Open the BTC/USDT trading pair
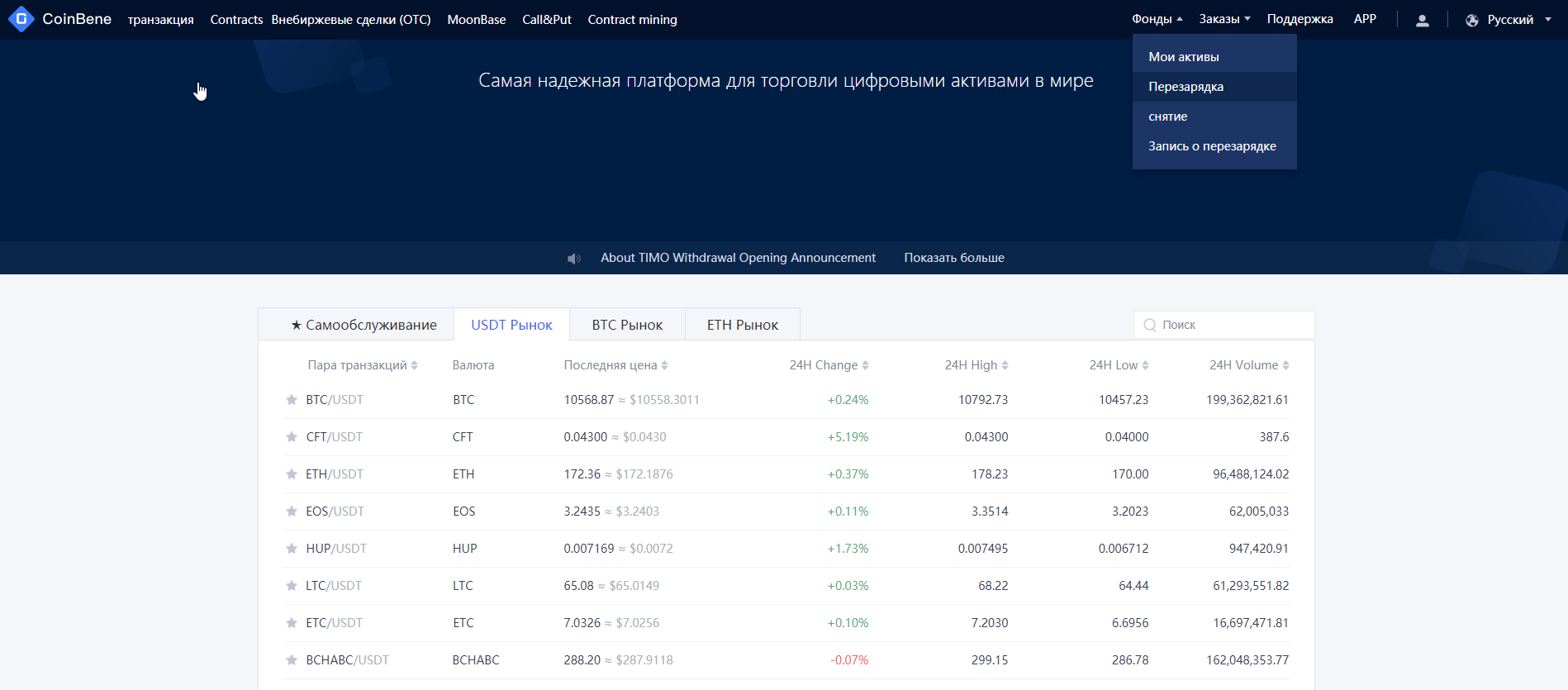Image resolution: width=1568 pixels, height=690 pixels. click(x=335, y=400)
